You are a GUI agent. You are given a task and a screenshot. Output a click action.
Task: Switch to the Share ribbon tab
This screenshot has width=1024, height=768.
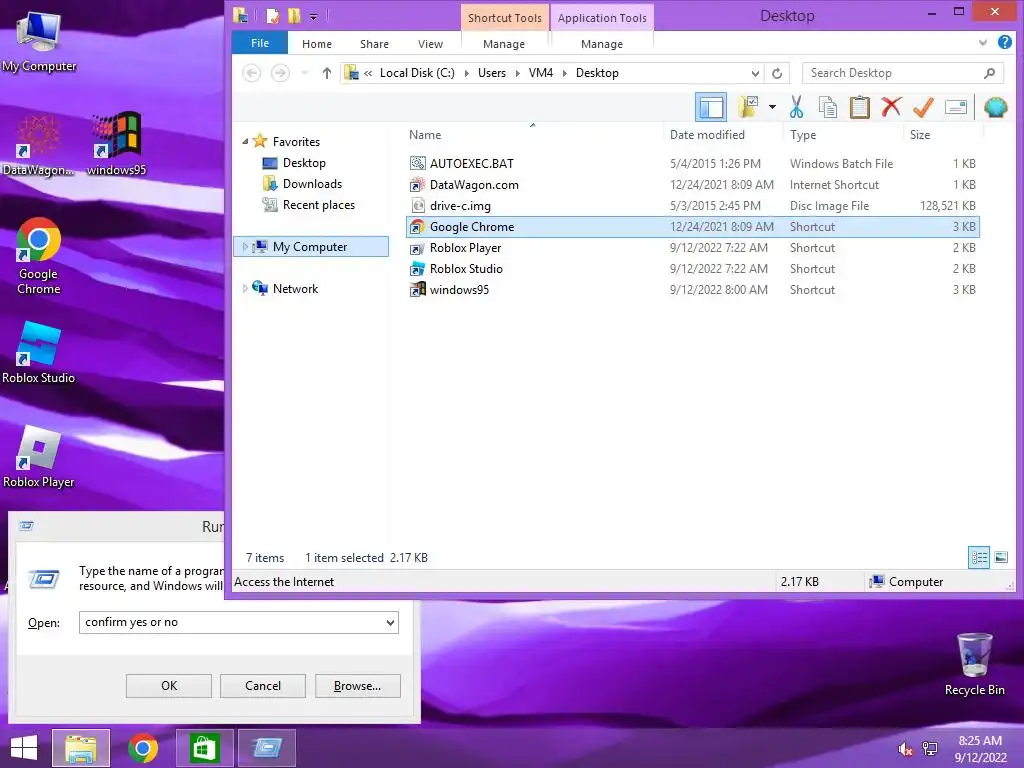point(374,44)
